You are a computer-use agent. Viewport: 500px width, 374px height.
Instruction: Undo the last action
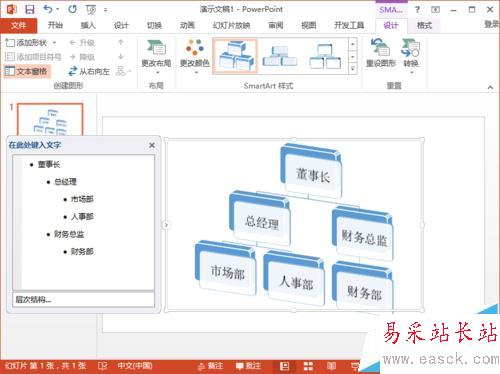[x=48, y=9]
